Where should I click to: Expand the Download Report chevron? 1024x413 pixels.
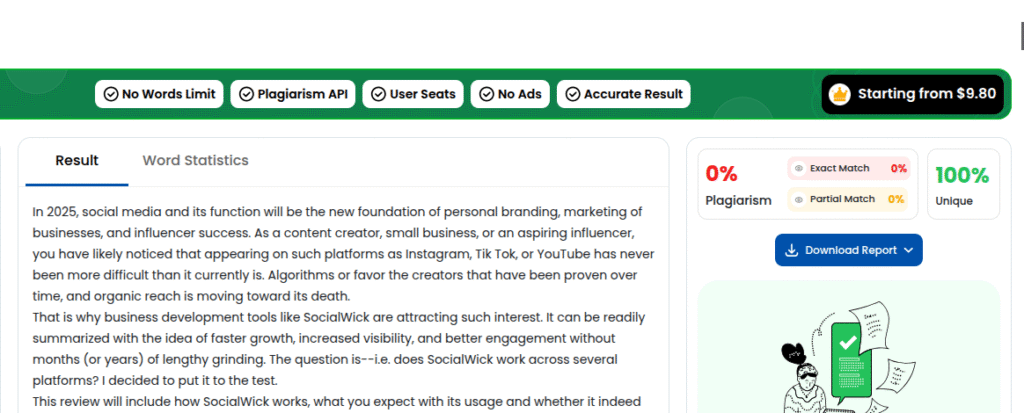tap(908, 250)
